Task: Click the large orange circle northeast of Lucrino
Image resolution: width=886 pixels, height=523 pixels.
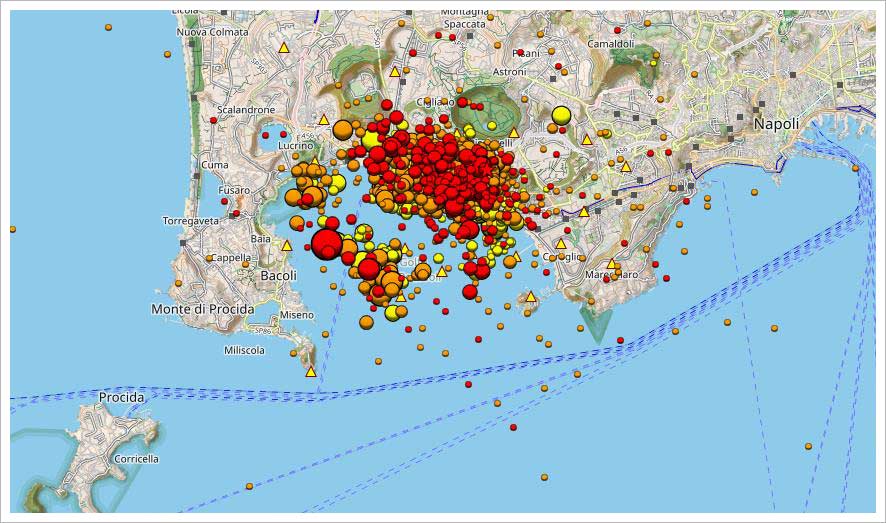Action: (342, 129)
